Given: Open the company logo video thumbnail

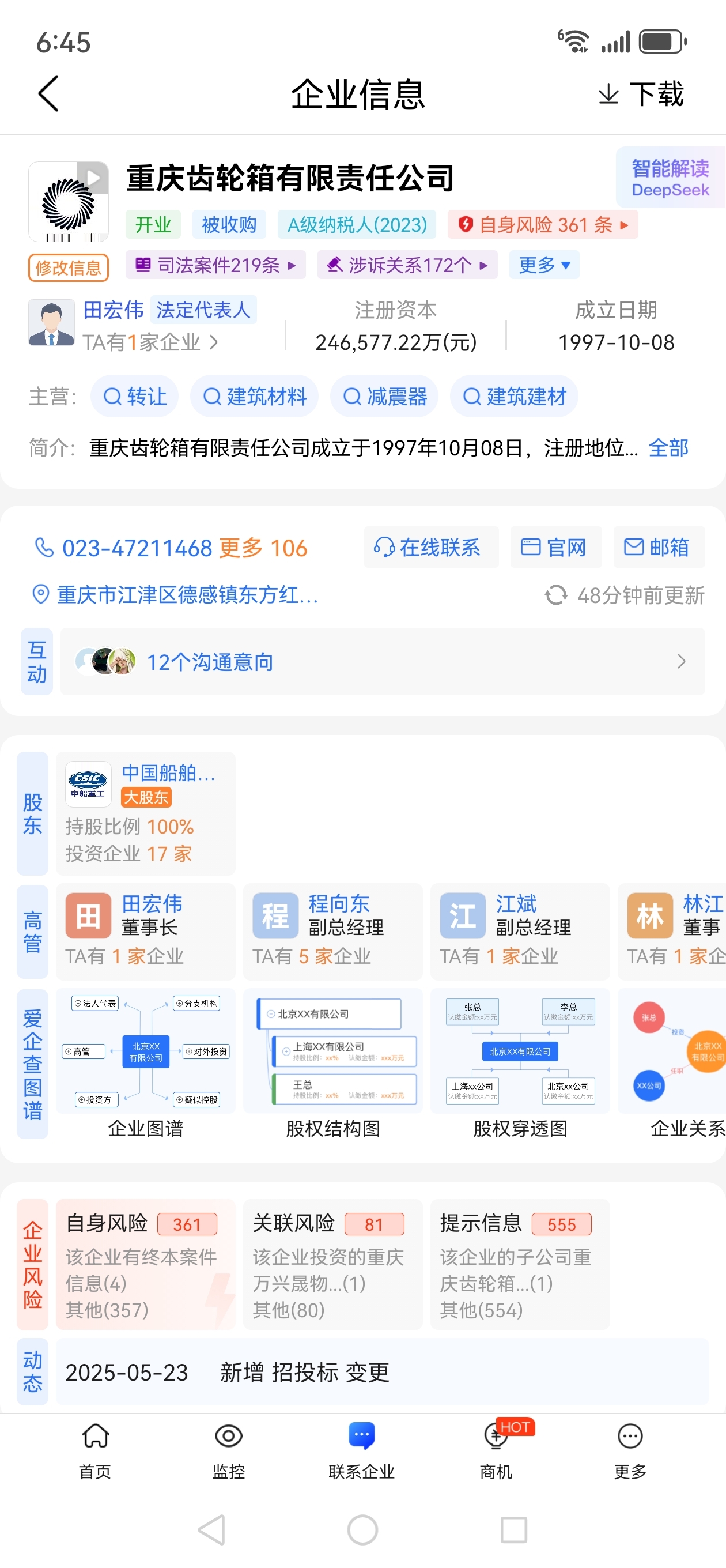Looking at the screenshot, I should click(69, 202).
